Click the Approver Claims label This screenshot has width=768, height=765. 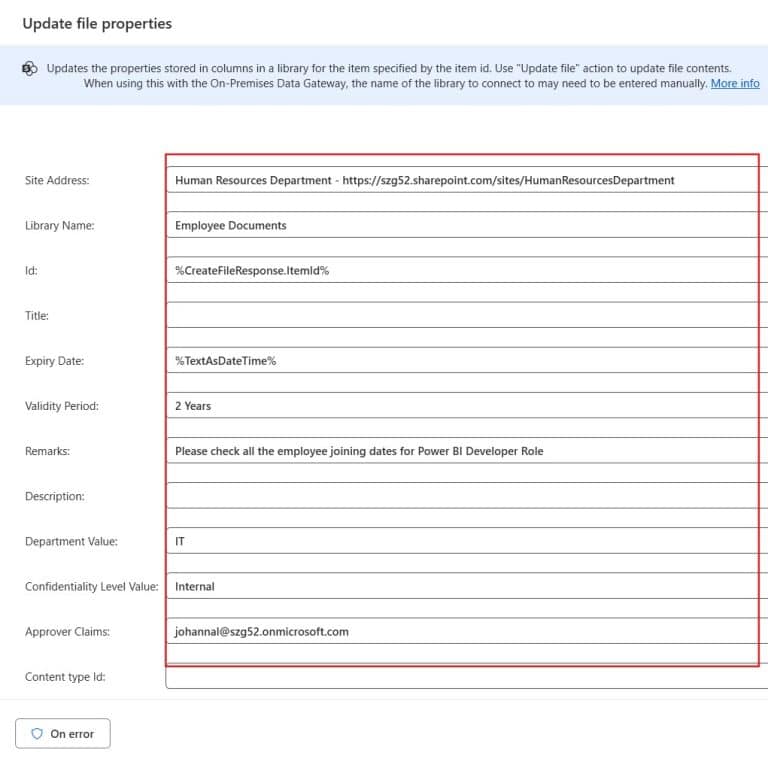point(67,631)
